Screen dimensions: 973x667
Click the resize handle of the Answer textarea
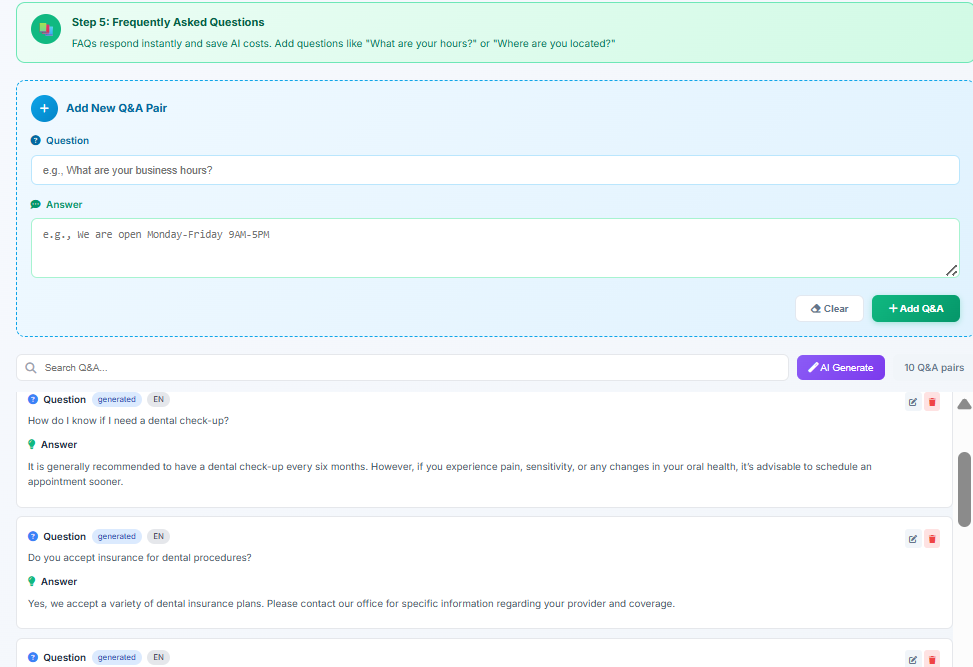(952, 270)
